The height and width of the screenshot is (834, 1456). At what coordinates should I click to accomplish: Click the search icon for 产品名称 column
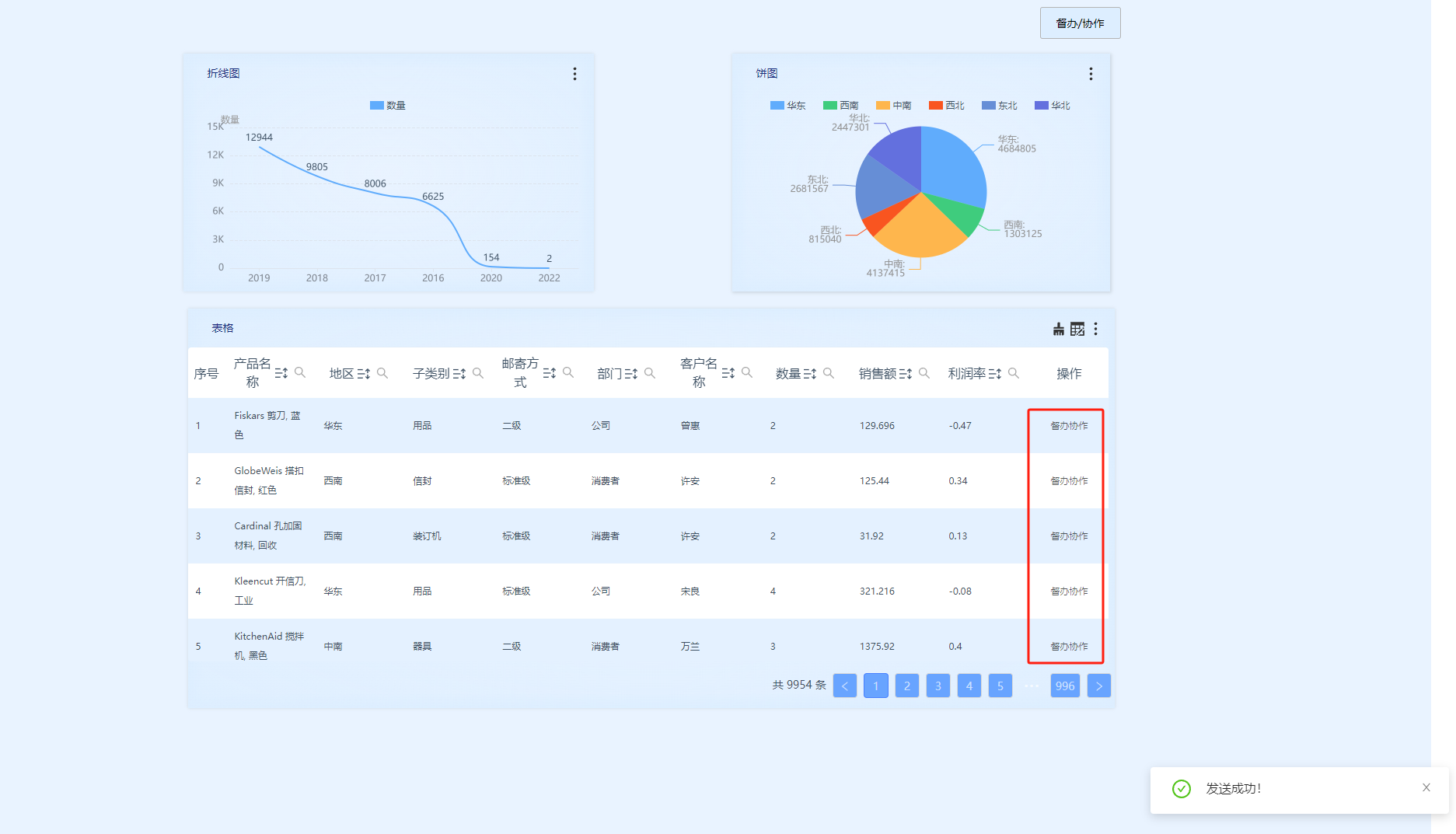point(300,373)
